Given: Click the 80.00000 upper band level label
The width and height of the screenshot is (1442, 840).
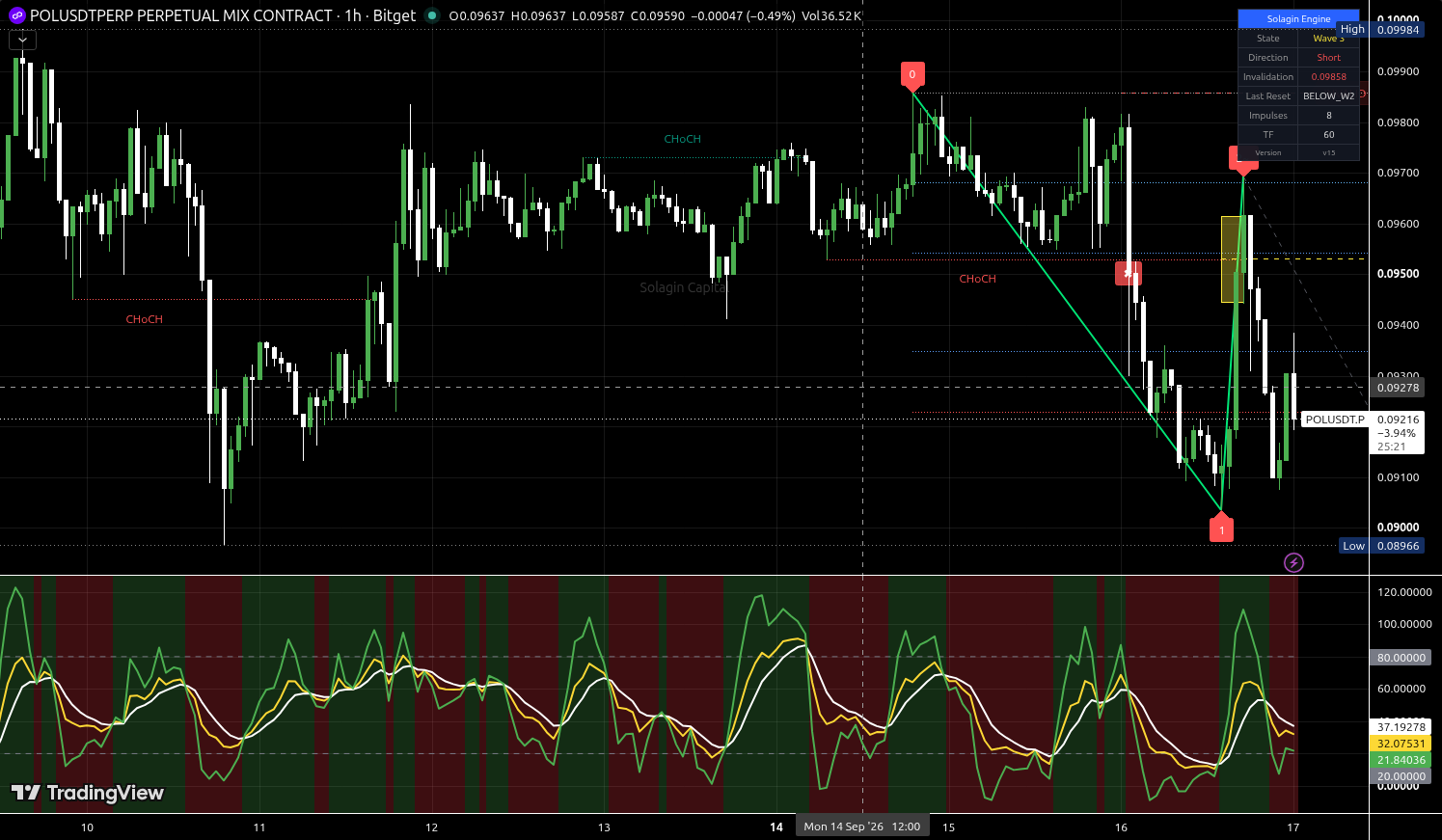Looking at the screenshot, I should click(x=1401, y=658).
